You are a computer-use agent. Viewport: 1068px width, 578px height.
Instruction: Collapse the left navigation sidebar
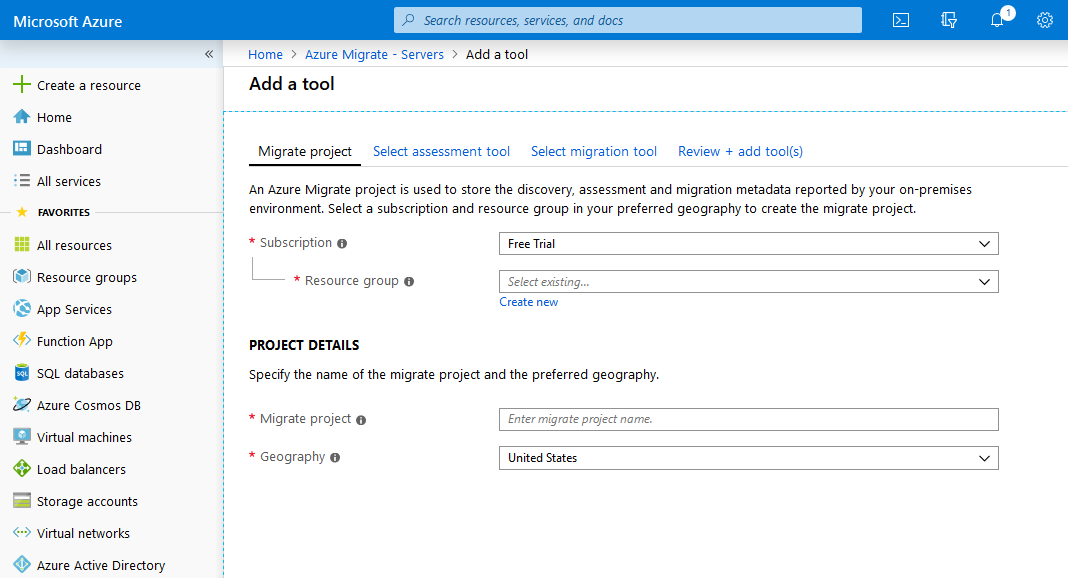(x=209, y=54)
